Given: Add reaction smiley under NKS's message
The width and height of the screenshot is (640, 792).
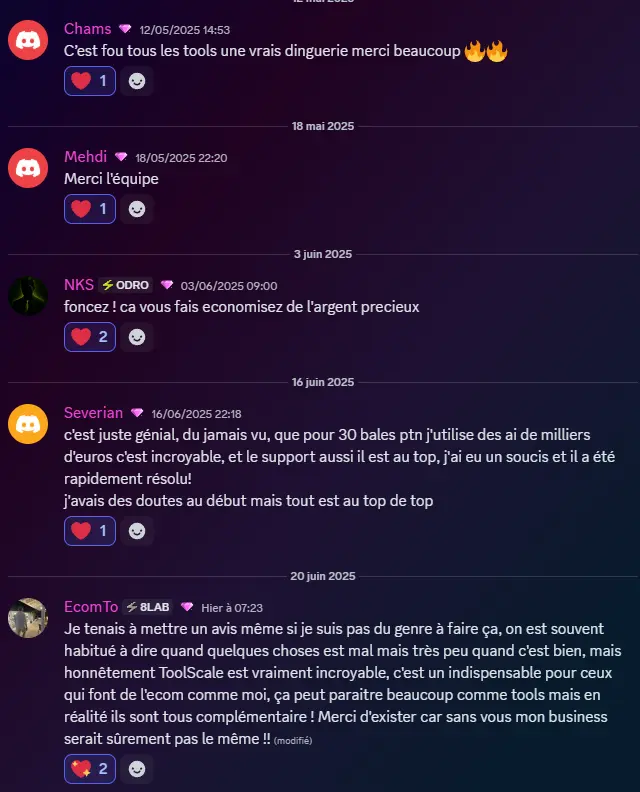Looking at the screenshot, I should pyautogui.click(x=137, y=337).
